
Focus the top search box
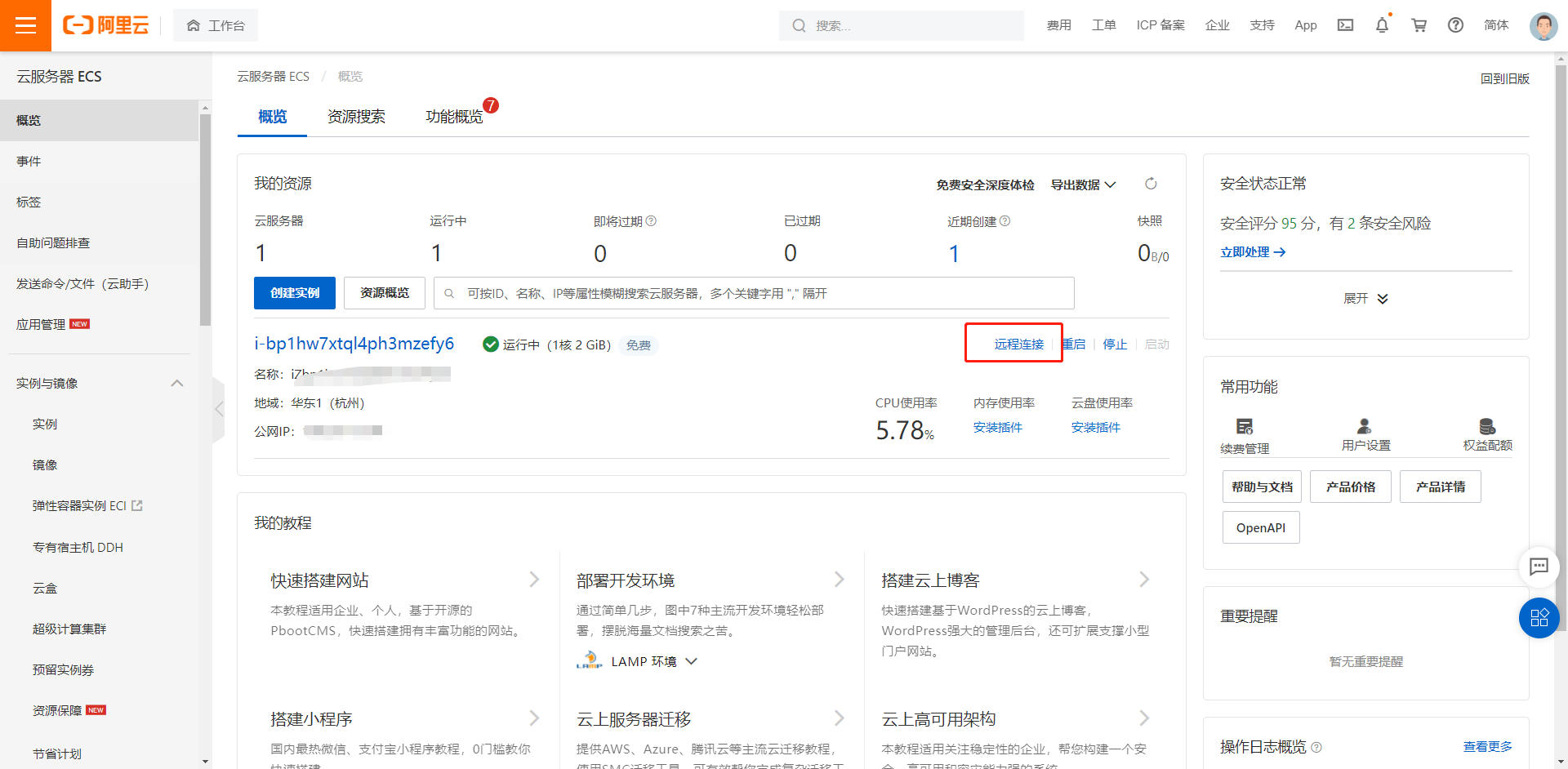(x=902, y=25)
